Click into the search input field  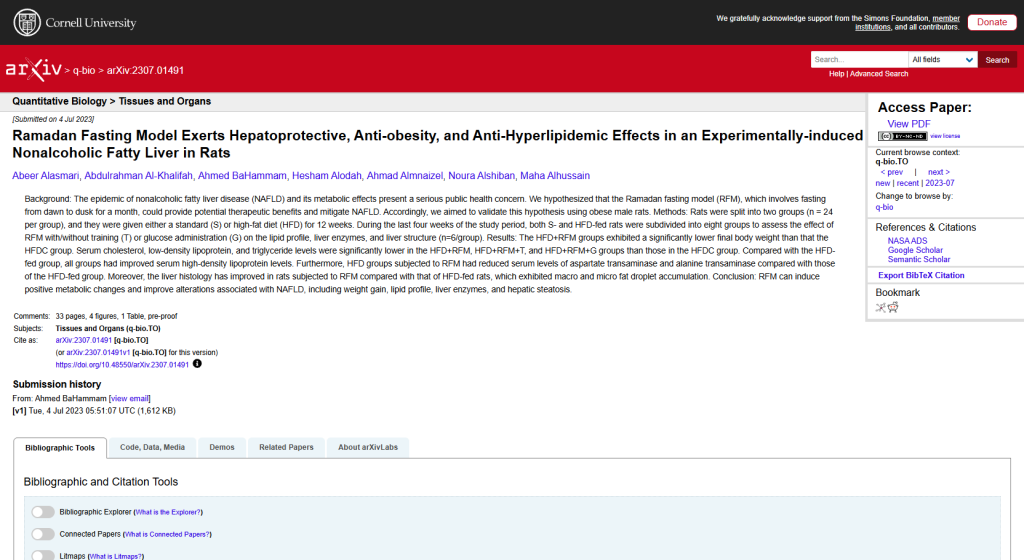click(x=858, y=60)
